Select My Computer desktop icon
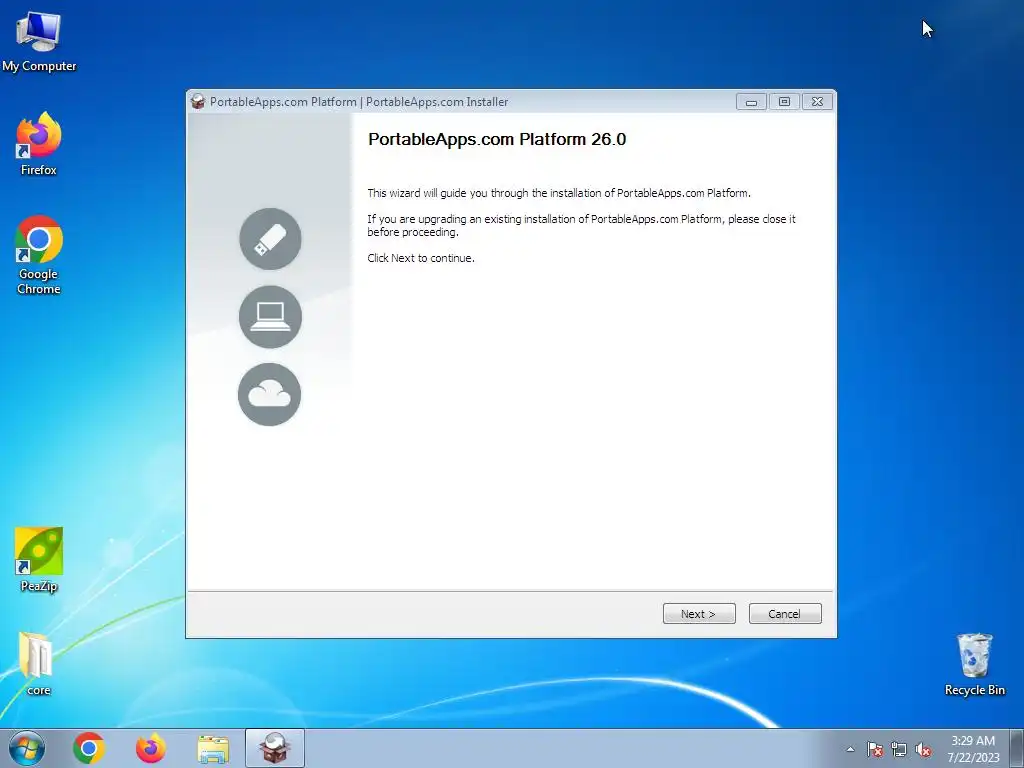The width and height of the screenshot is (1024, 768). click(39, 42)
